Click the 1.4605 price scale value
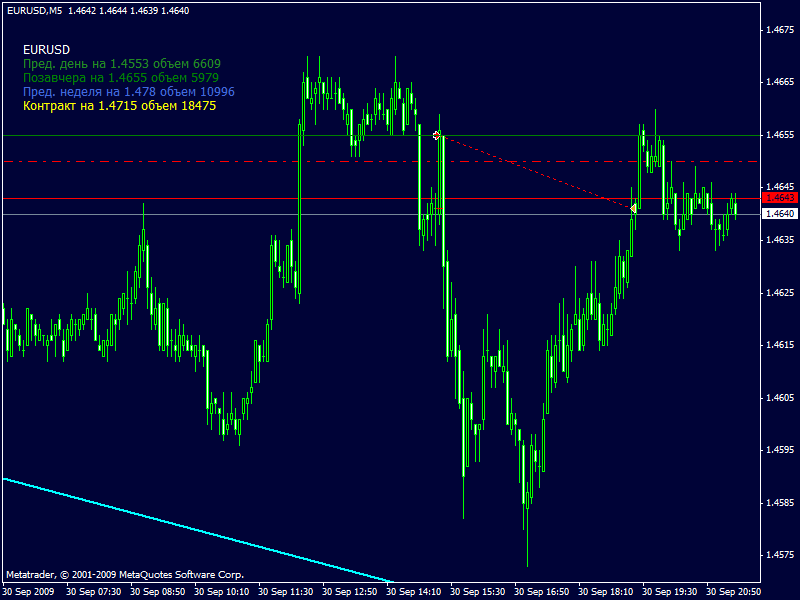 tap(780, 397)
